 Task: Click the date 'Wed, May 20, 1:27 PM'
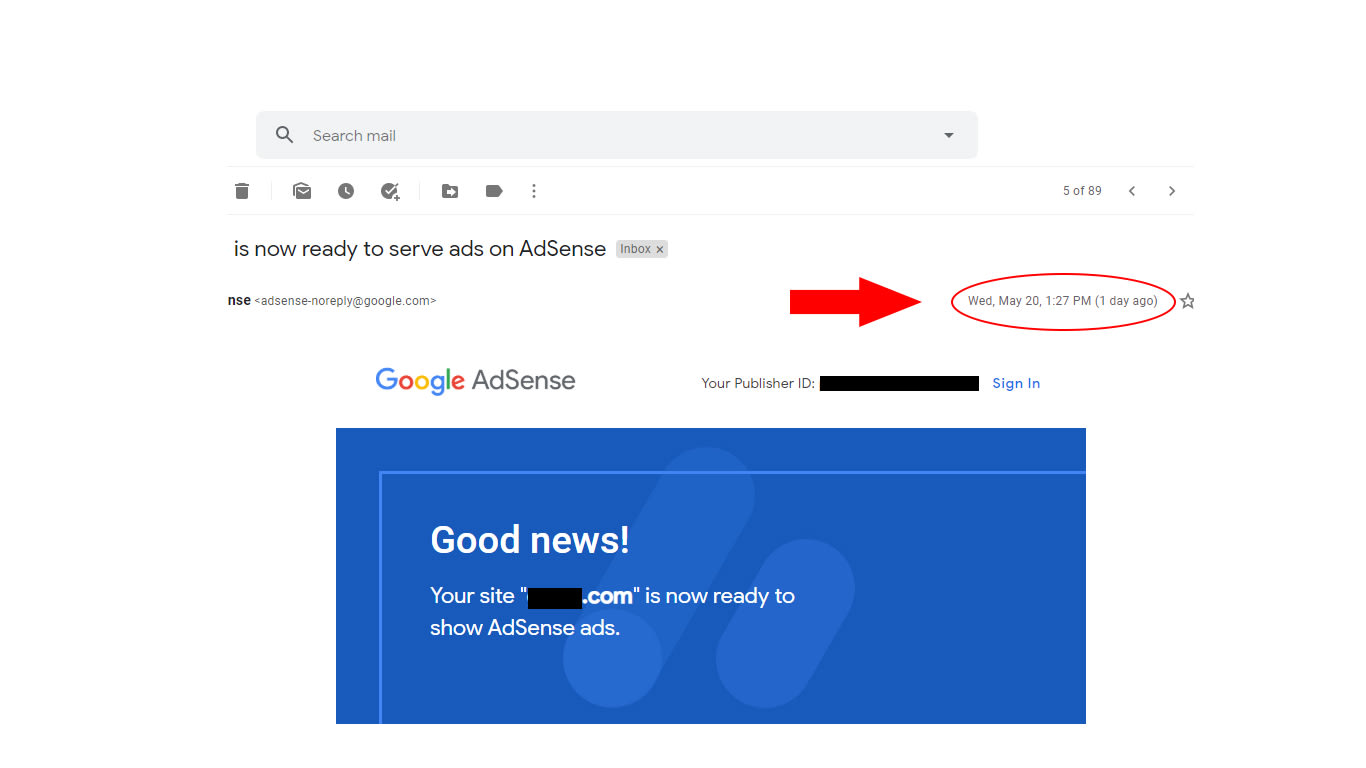1029,301
